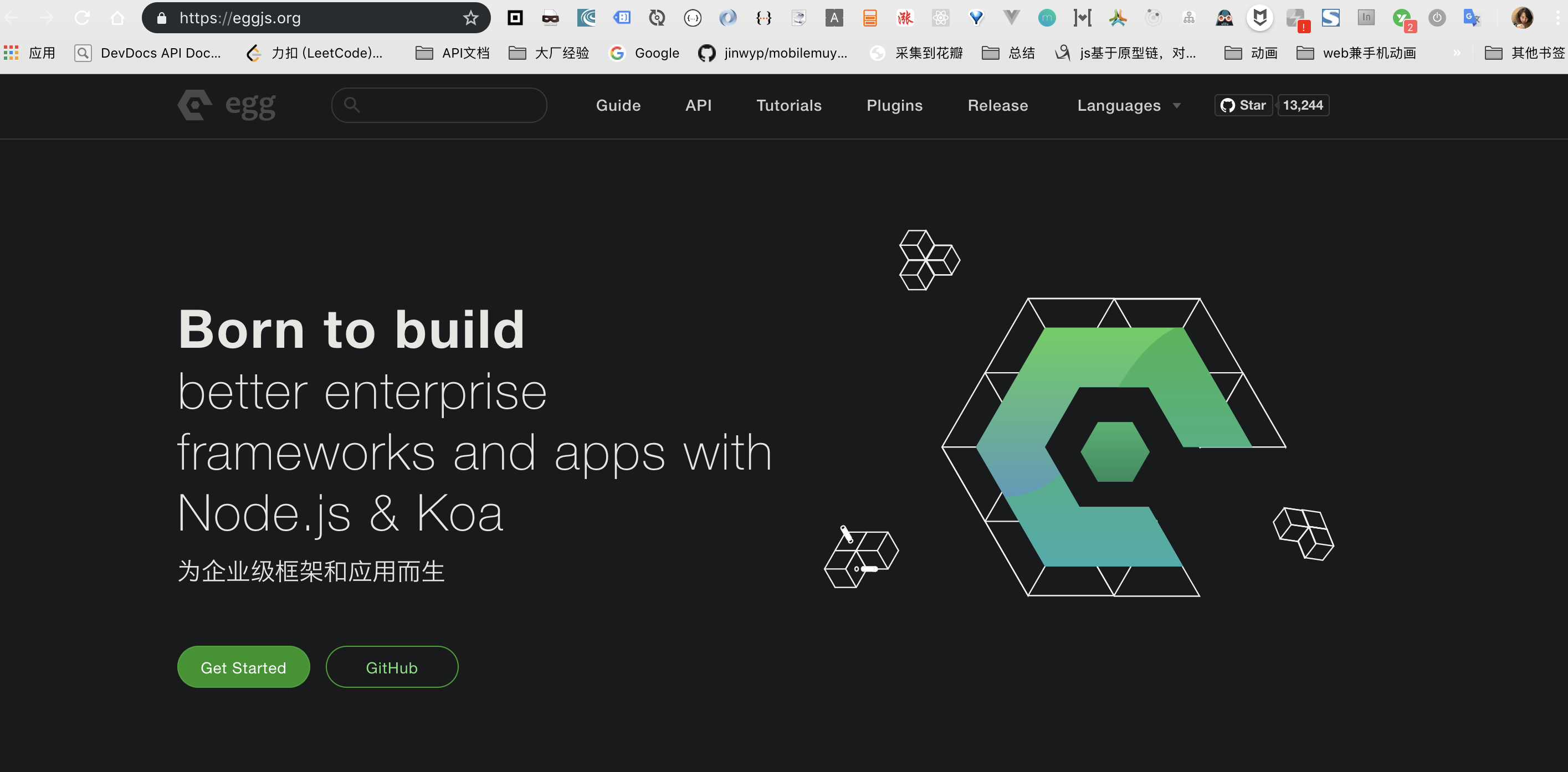The width and height of the screenshot is (1568, 772).
Task: Go to the Guide nav item
Action: coord(618,105)
